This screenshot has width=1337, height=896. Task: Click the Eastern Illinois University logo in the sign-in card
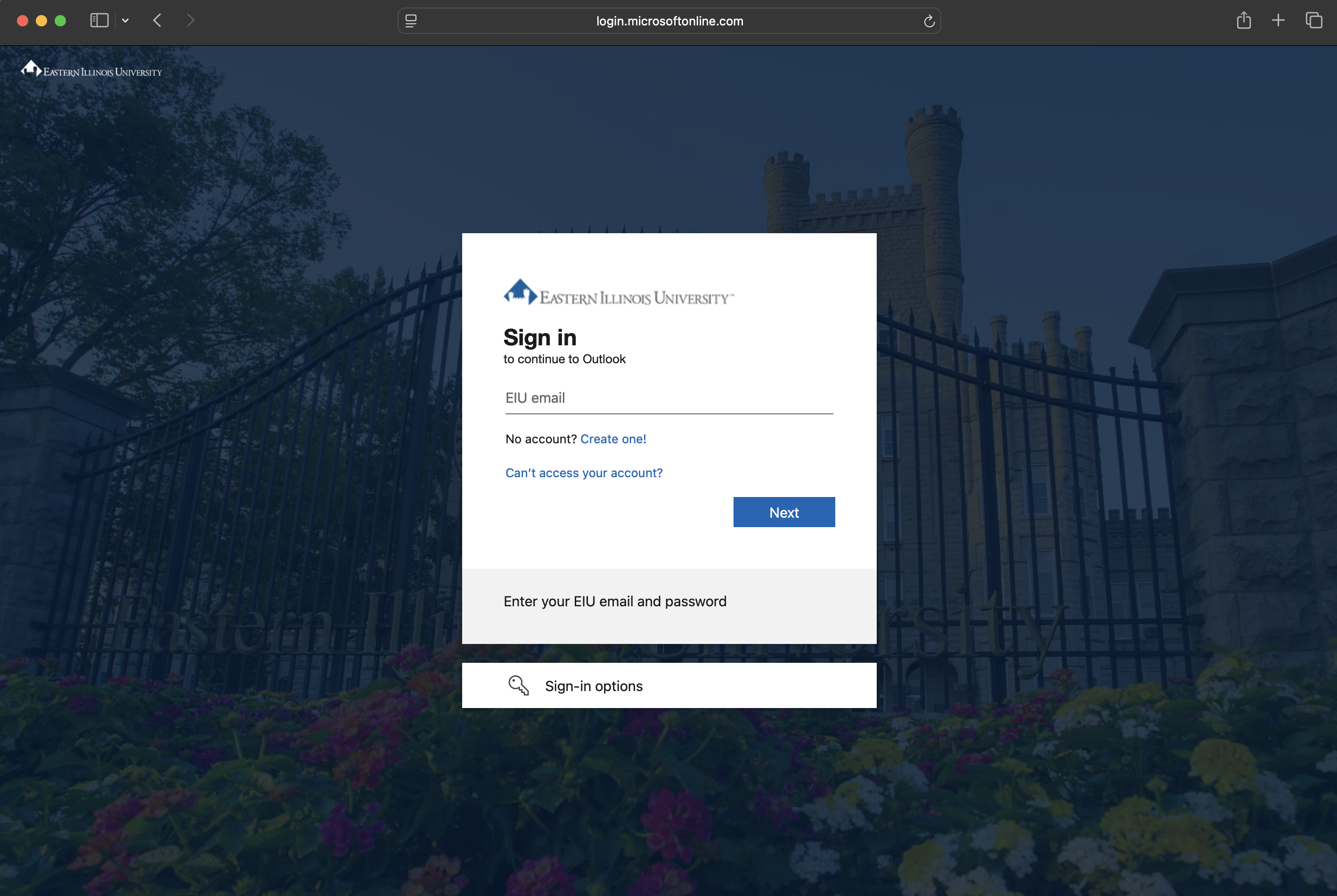(618, 293)
